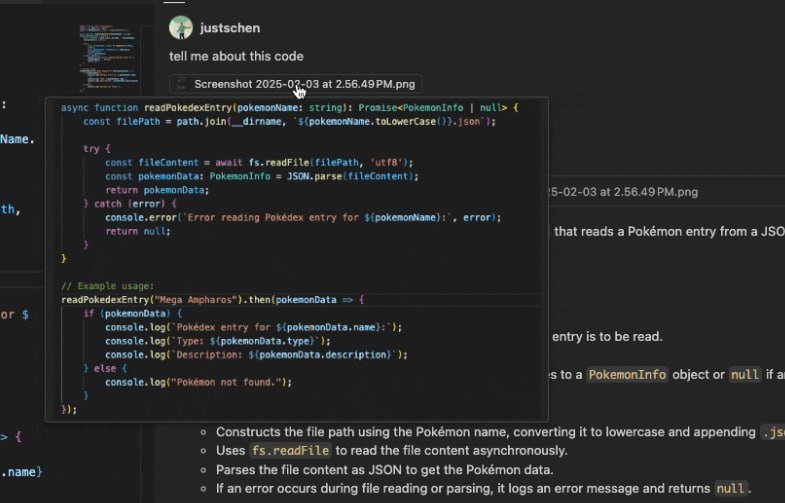
Task: Open the referenced '25-02-03 at 2.56.49 PM.png' file in the response
Action: pos(623,192)
